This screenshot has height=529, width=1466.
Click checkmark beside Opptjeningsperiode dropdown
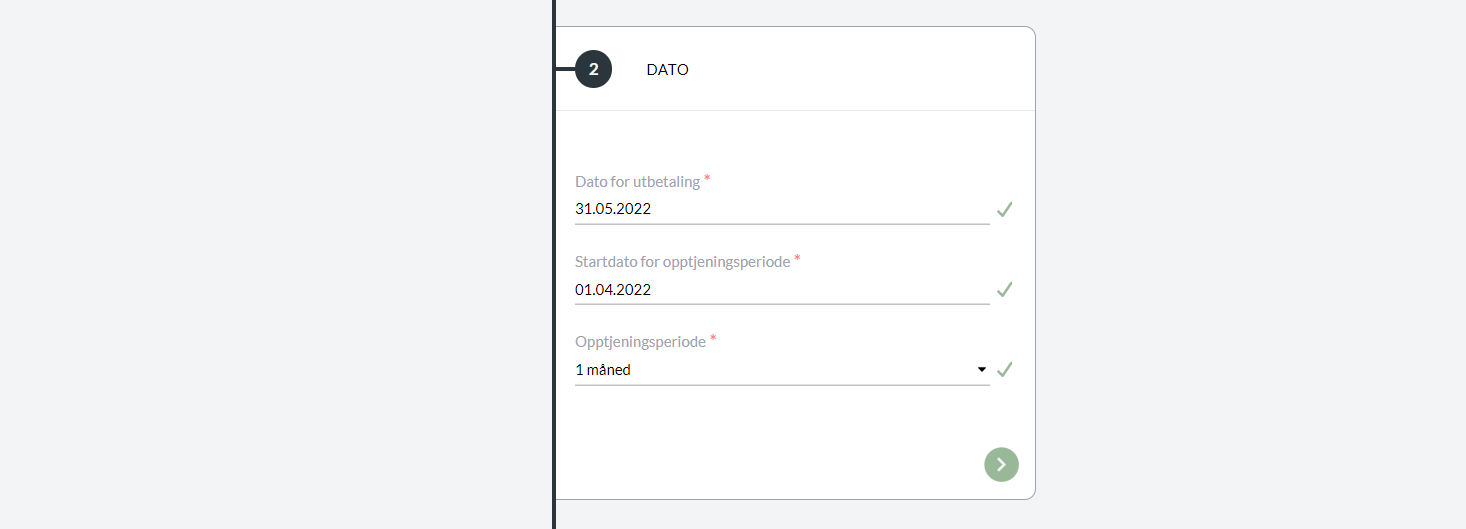1005,370
